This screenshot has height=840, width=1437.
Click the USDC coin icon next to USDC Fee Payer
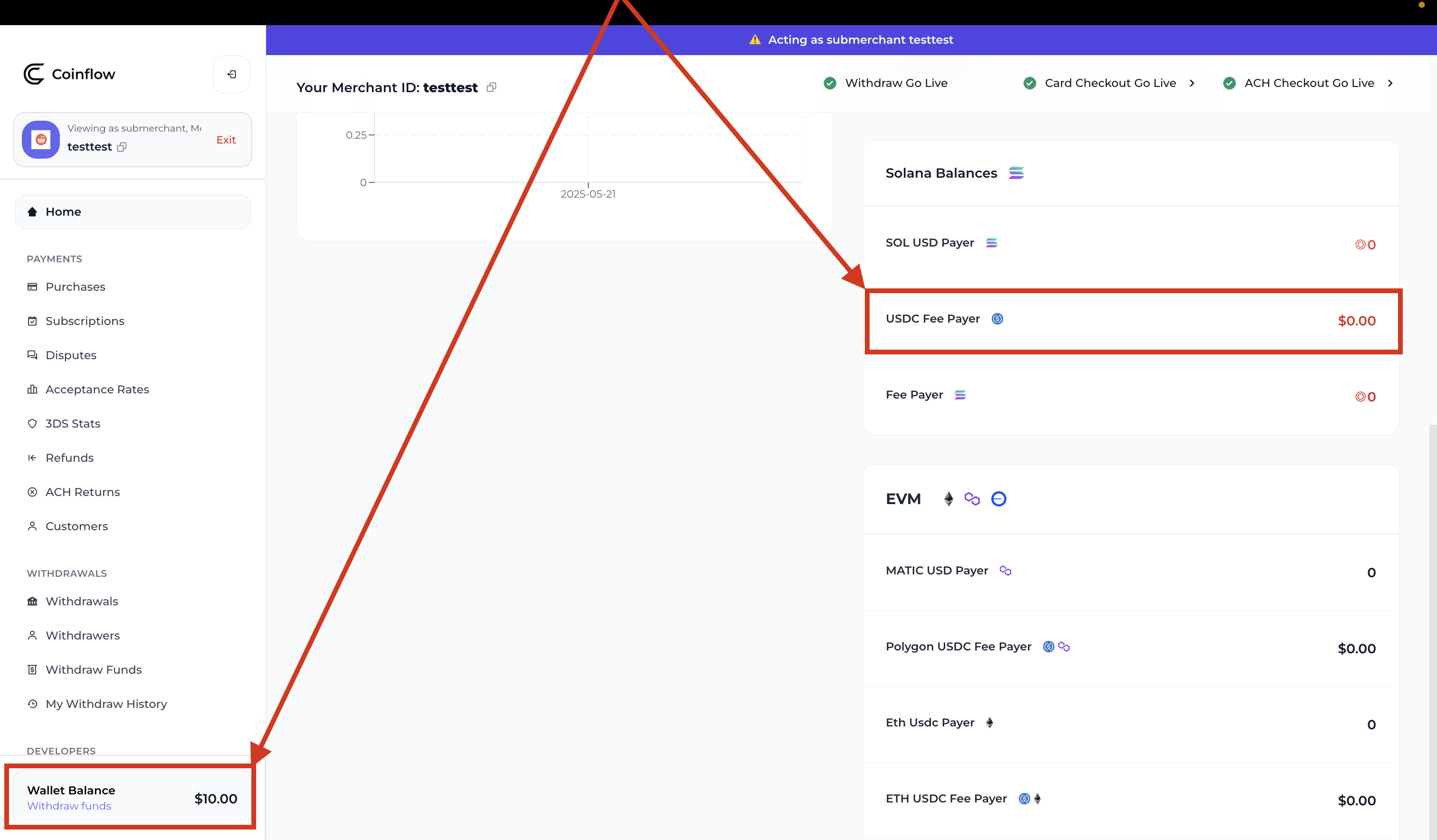[x=997, y=319]
